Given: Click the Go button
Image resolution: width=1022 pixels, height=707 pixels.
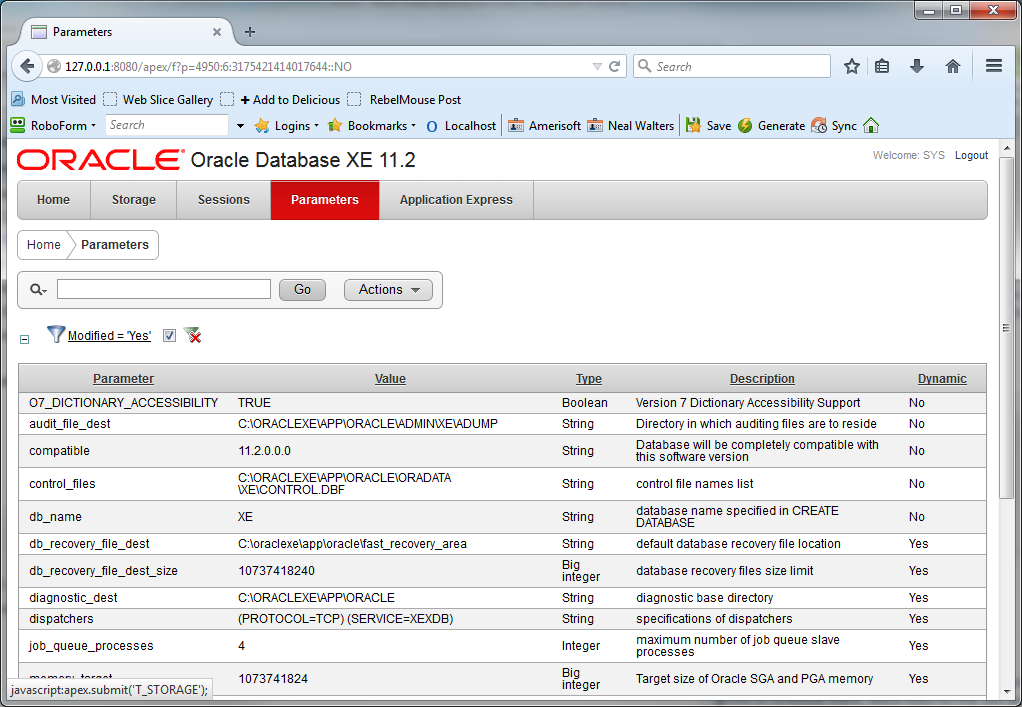Looking at the screenshot, I should [x=302, y=289].
